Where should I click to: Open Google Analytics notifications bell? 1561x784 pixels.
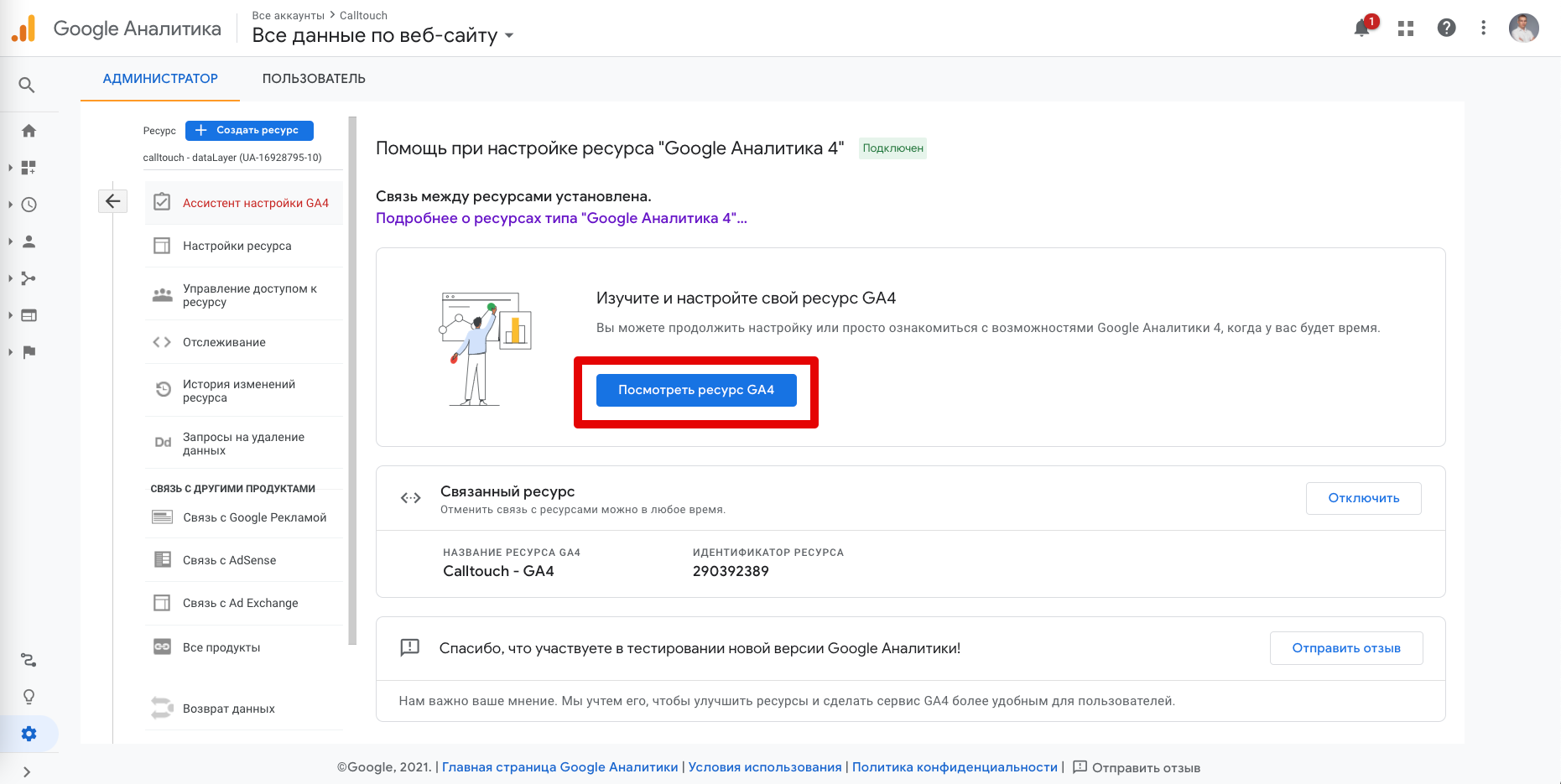click(x=1361, y=28)
